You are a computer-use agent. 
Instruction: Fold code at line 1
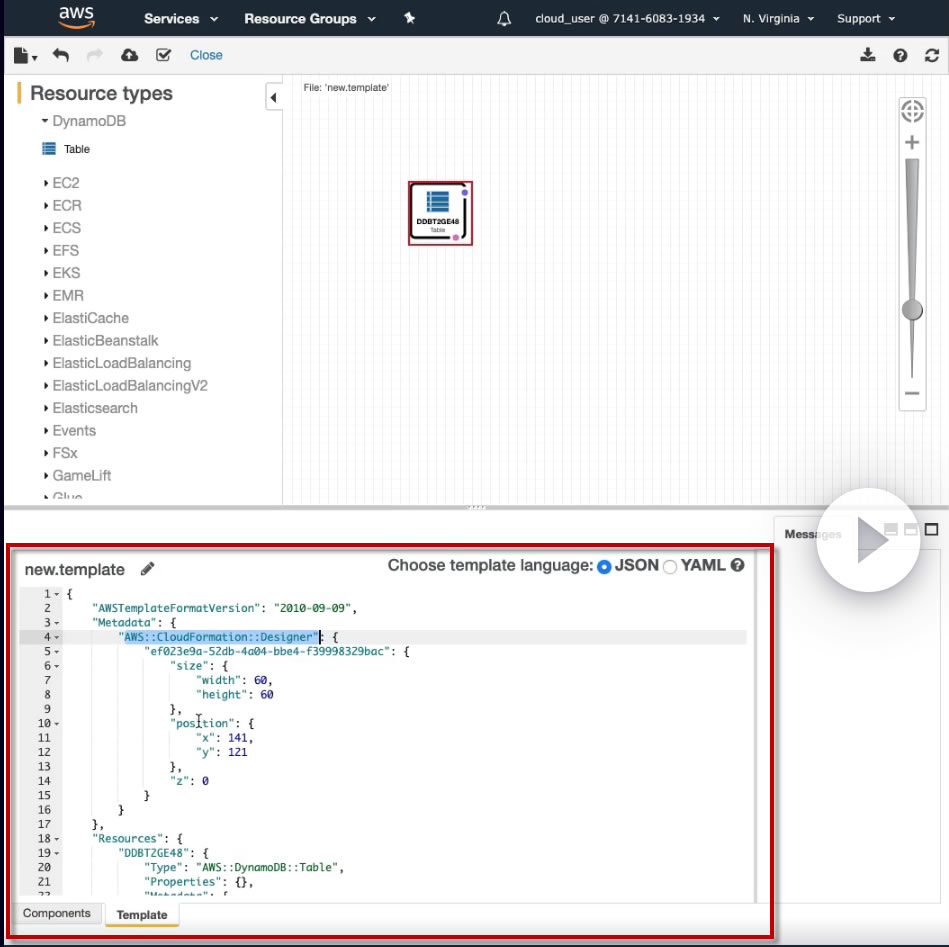coord(57,594)
